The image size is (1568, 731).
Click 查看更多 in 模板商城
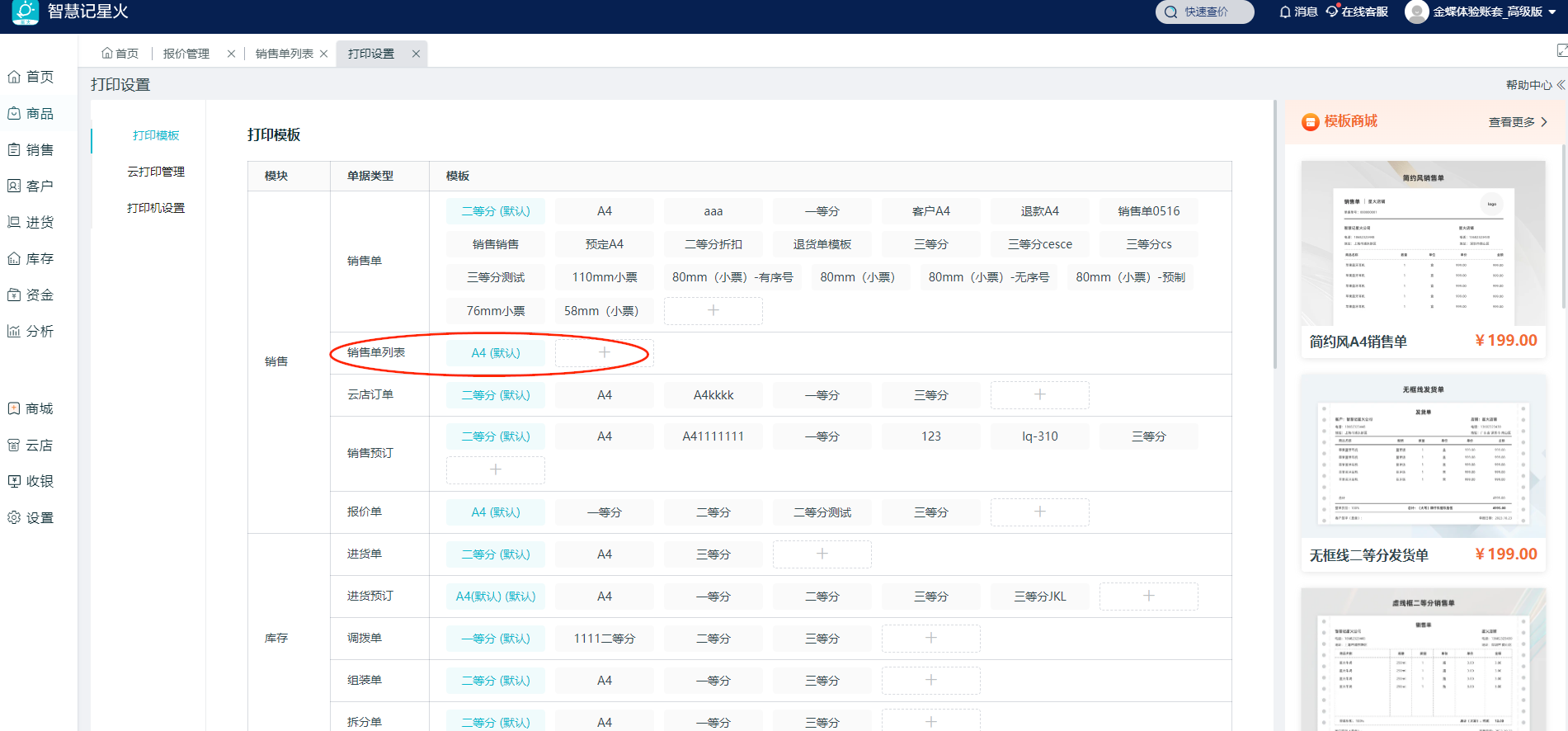click(x=1518, y=122)
